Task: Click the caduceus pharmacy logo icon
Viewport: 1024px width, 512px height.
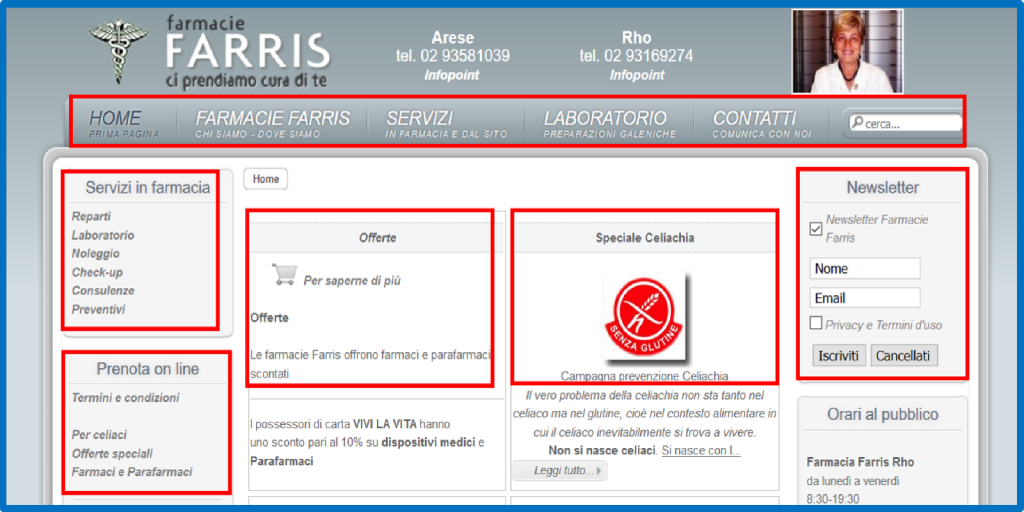Action: [x=119, y=52]
